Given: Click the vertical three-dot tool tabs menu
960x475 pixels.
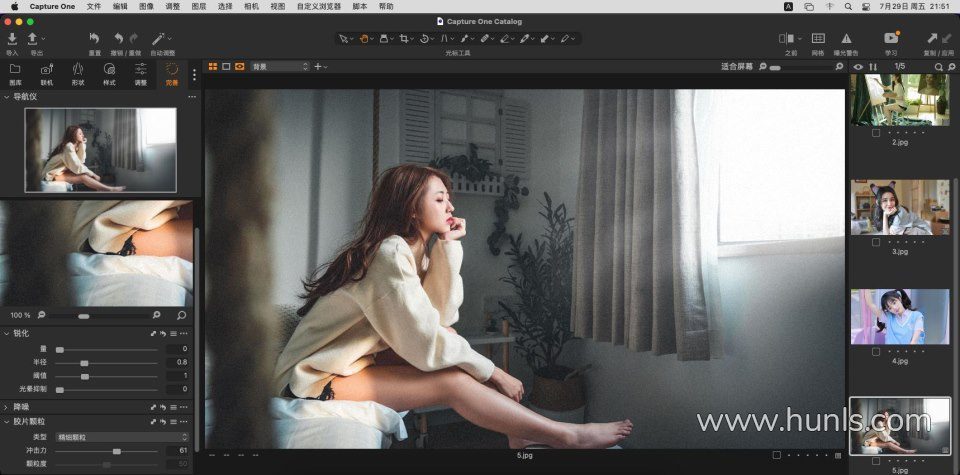Looking at the screenshot, I should coord(194,75).
